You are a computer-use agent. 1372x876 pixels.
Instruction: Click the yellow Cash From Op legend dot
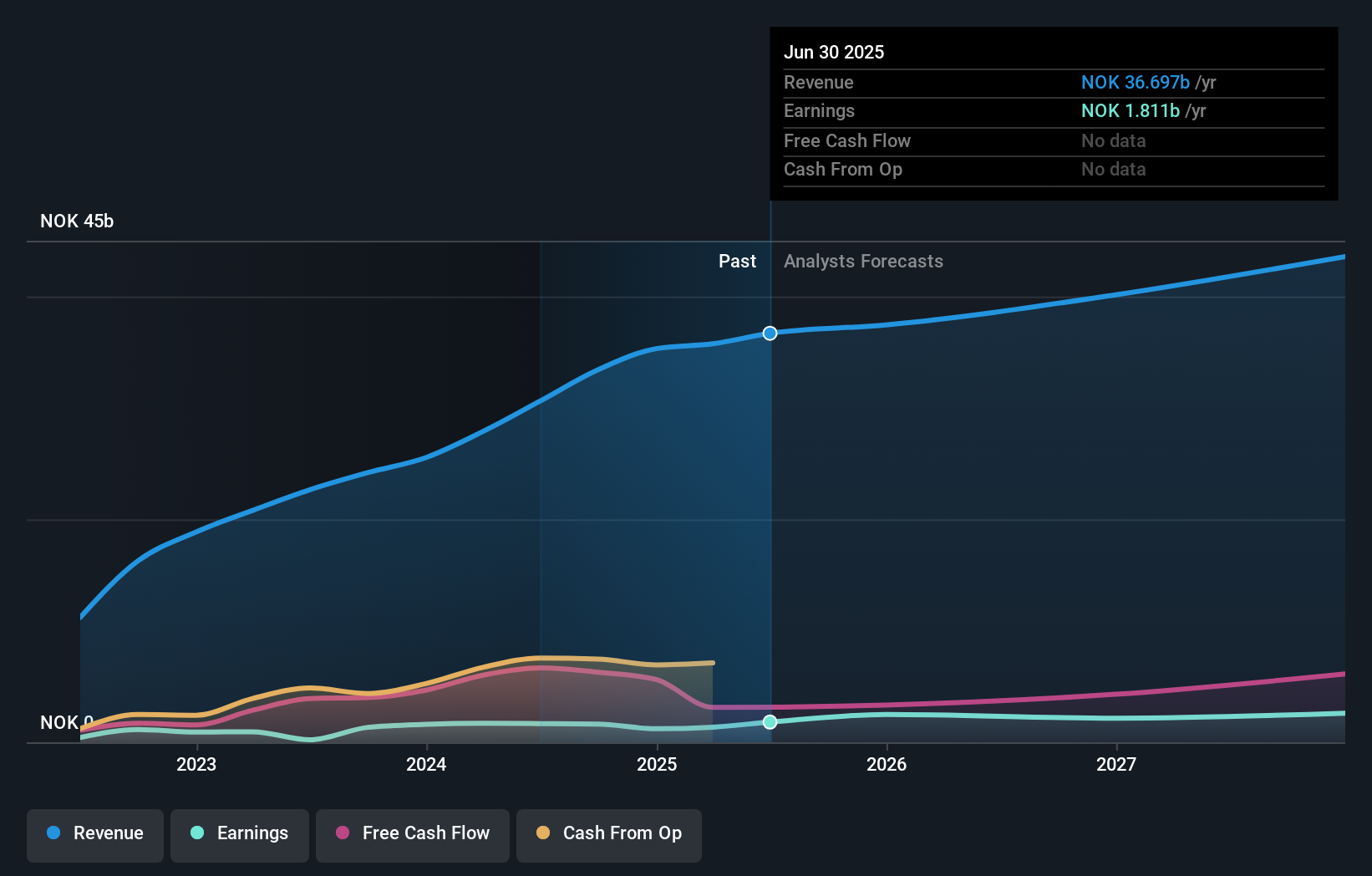(x=544, y=833)
